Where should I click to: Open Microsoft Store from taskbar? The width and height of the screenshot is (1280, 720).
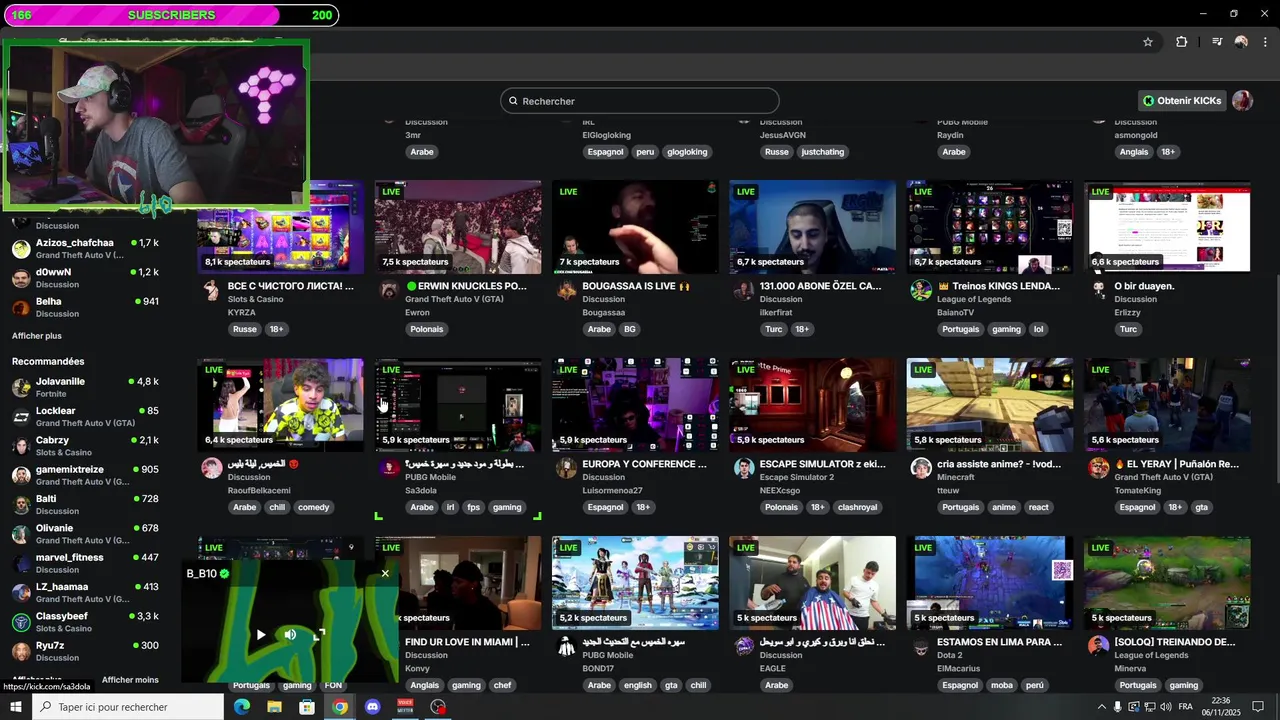click(307, 707)
